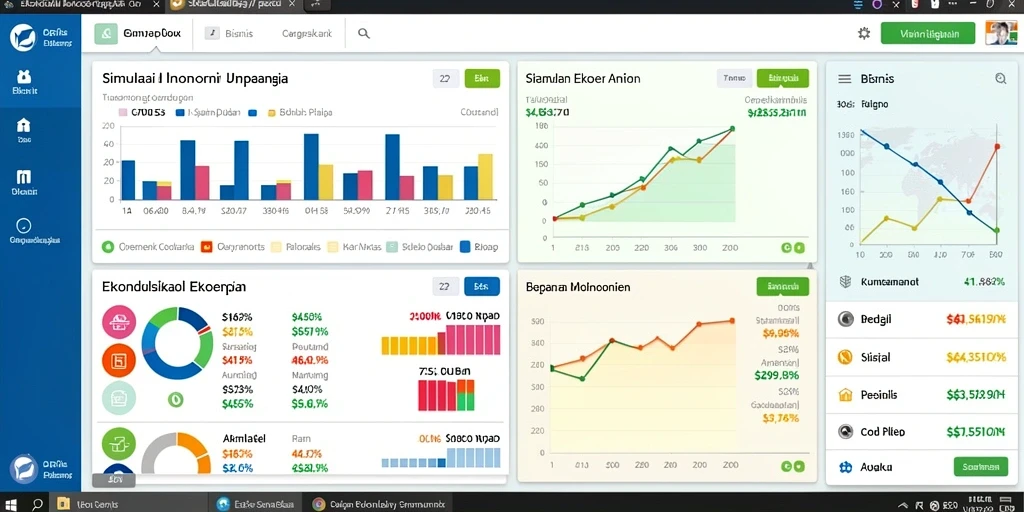Click the Bedgil row icon
The image size is (1024, 512).
(846, 319)
